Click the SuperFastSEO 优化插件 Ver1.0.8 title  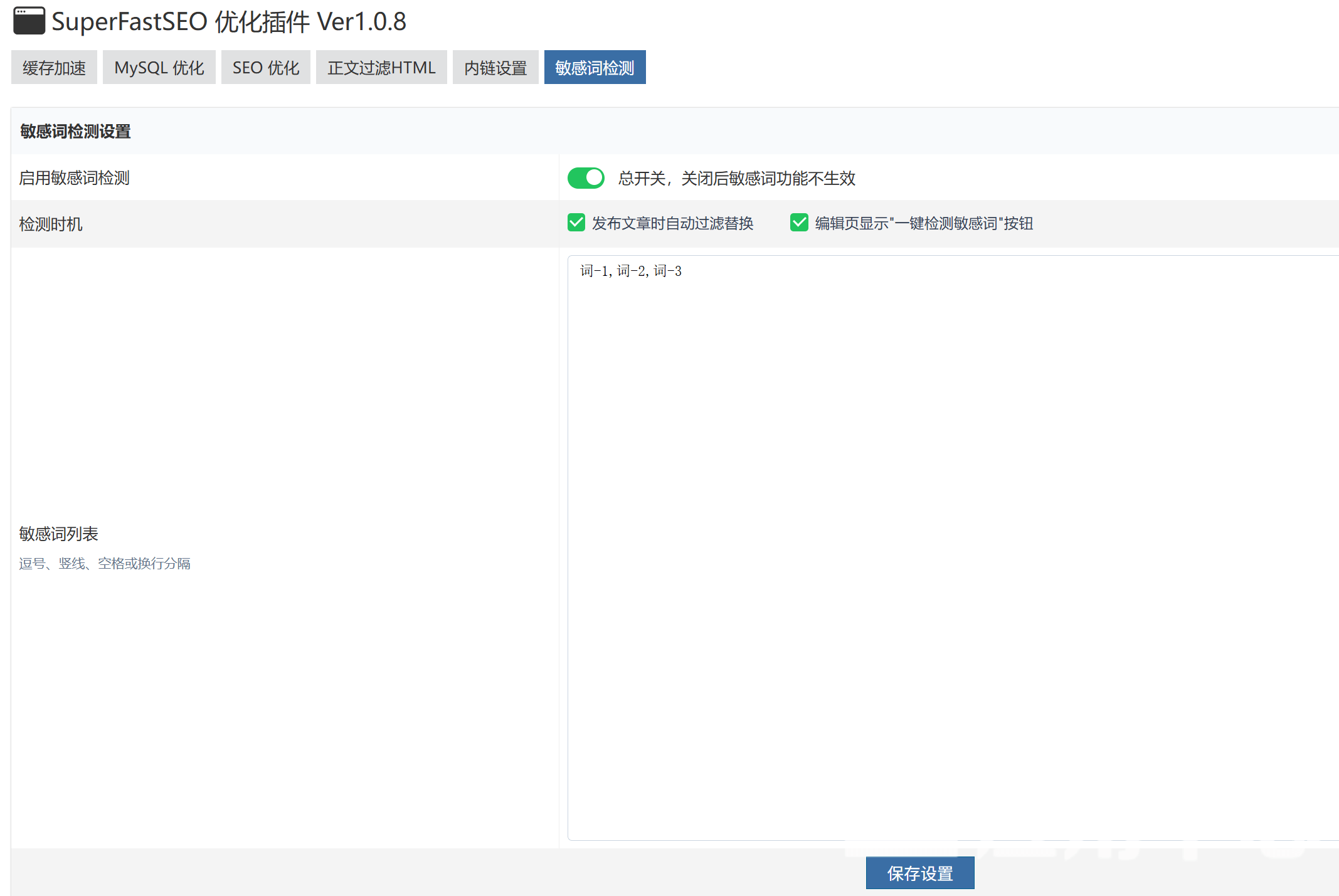point(229,21)
